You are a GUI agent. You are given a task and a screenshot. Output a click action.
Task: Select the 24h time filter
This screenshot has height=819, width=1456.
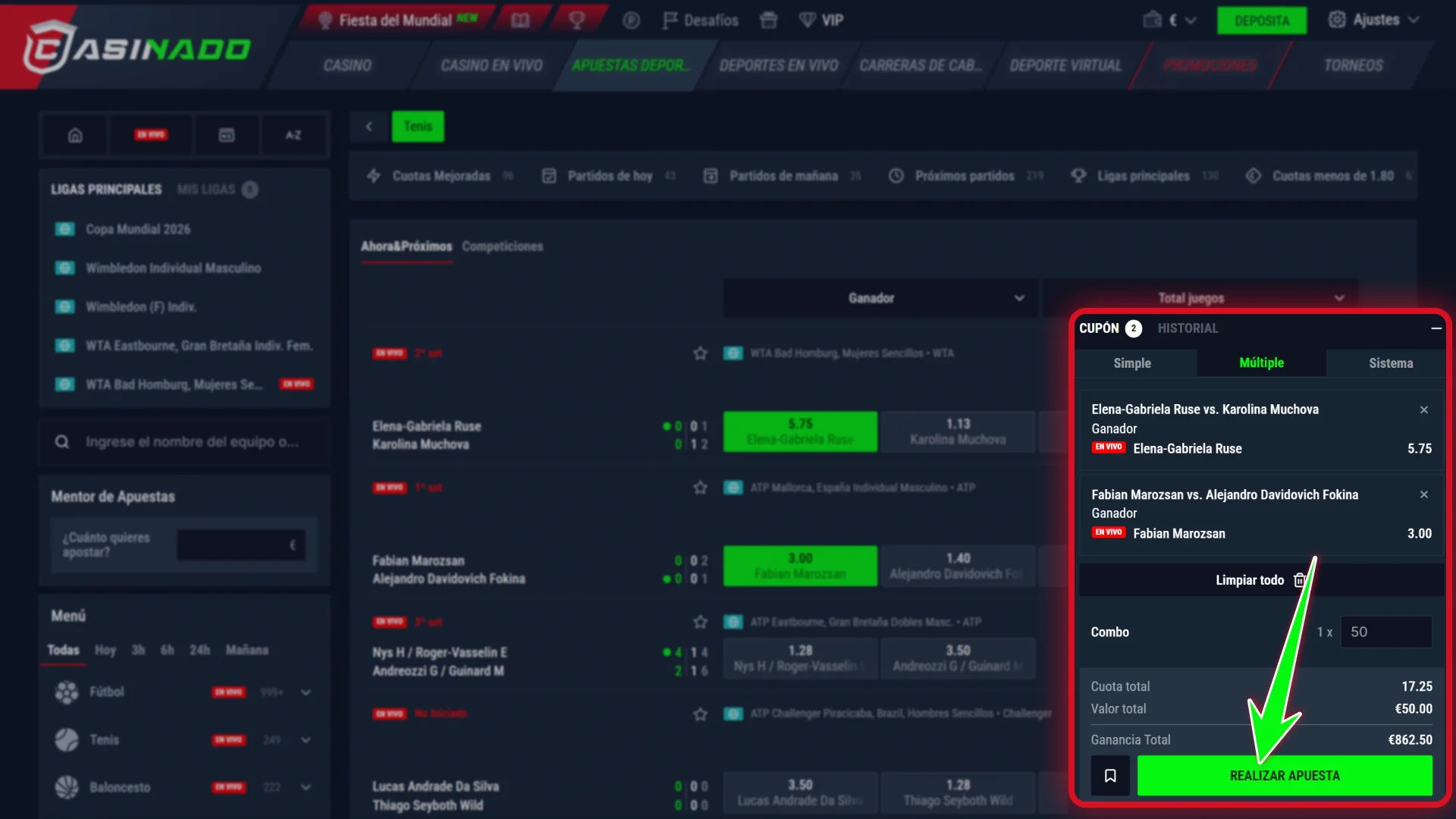[x=199, y=650]
